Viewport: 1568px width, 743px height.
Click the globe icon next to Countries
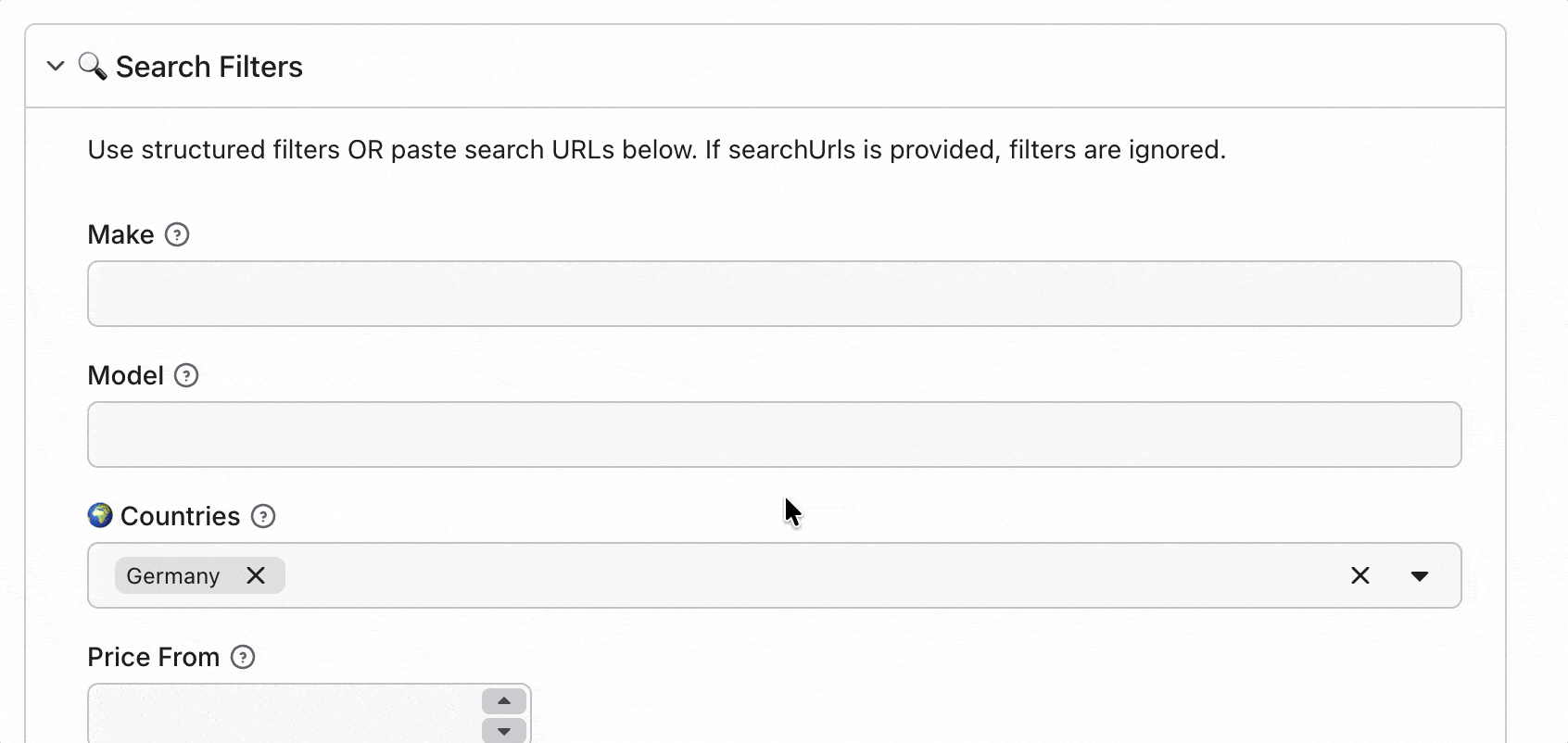pyautogui.click(x=100, y=515)
